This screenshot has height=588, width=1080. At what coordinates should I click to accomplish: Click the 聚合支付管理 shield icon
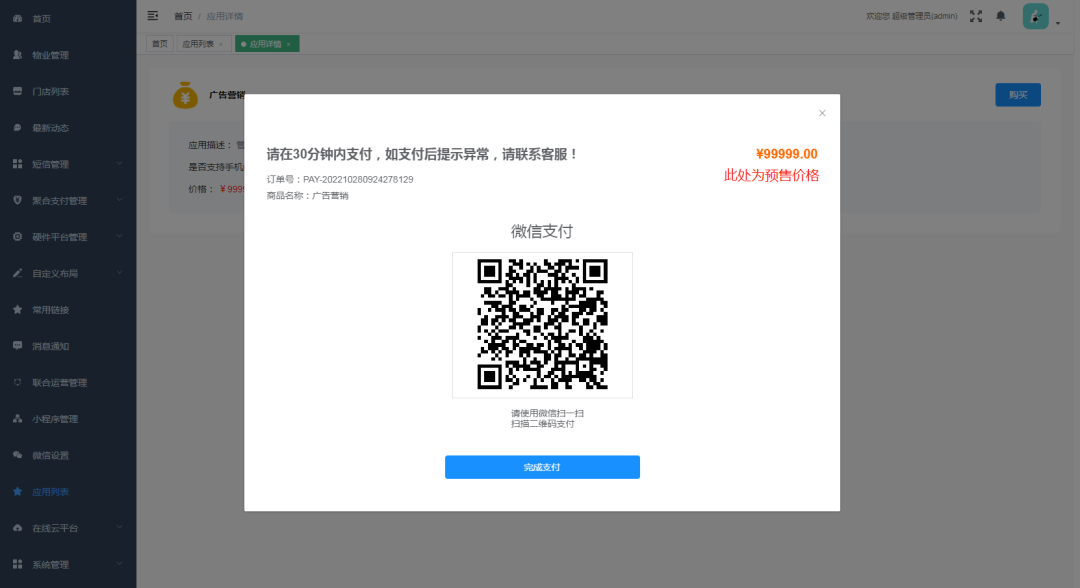[17, 200]
